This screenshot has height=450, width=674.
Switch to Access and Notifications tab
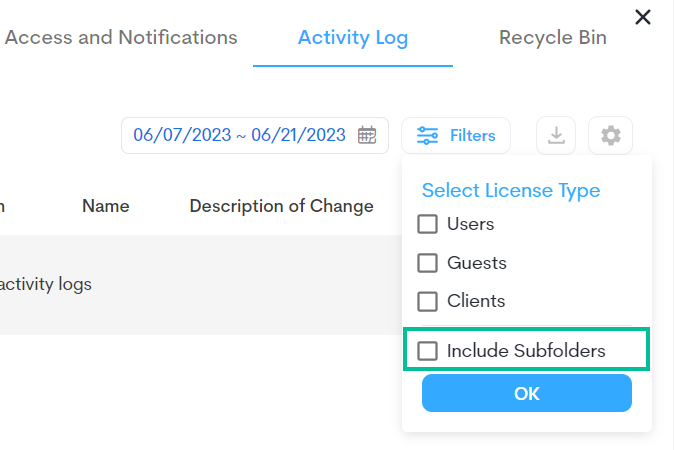pos(121,38)
